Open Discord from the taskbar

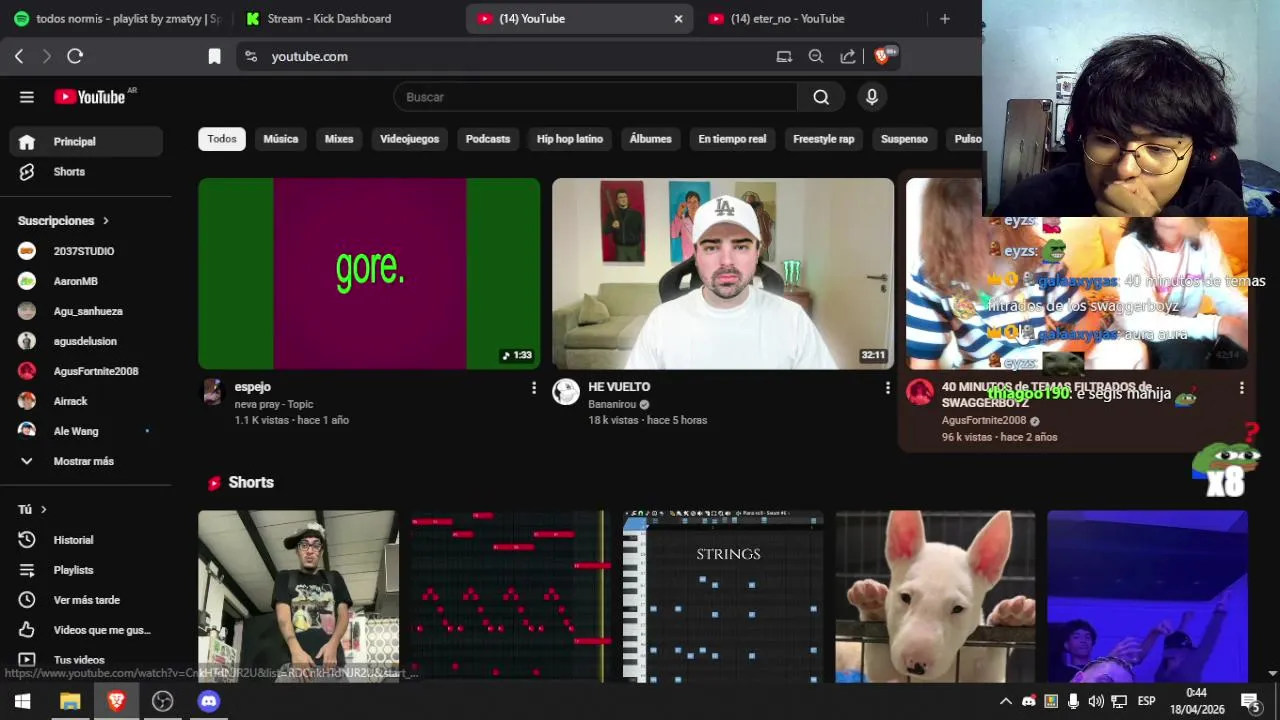click(x=208, y=701)
